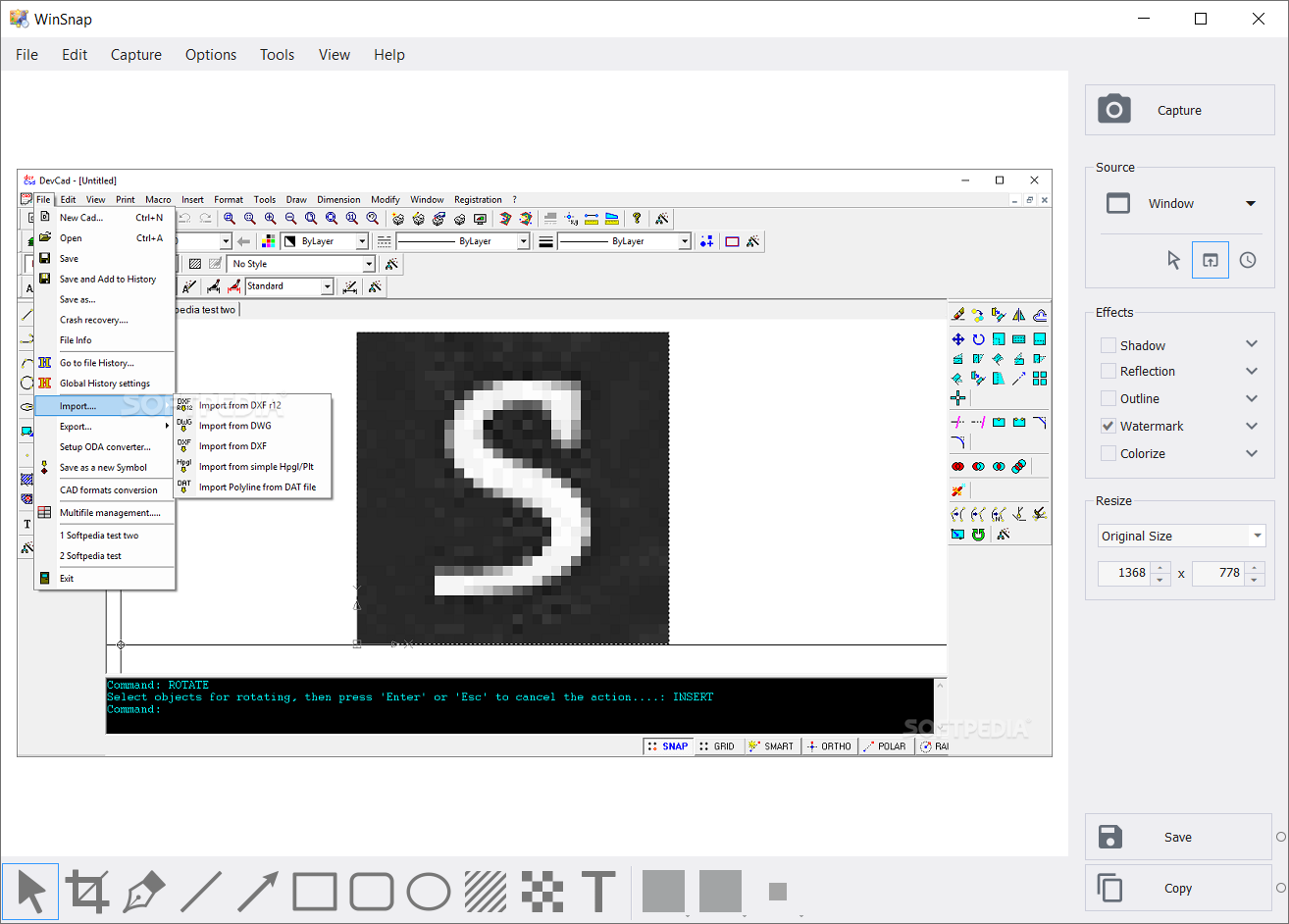This screenshot has width=1289, height=924.
Task: Click the height field showing 778
Action: pos(1219,573)
